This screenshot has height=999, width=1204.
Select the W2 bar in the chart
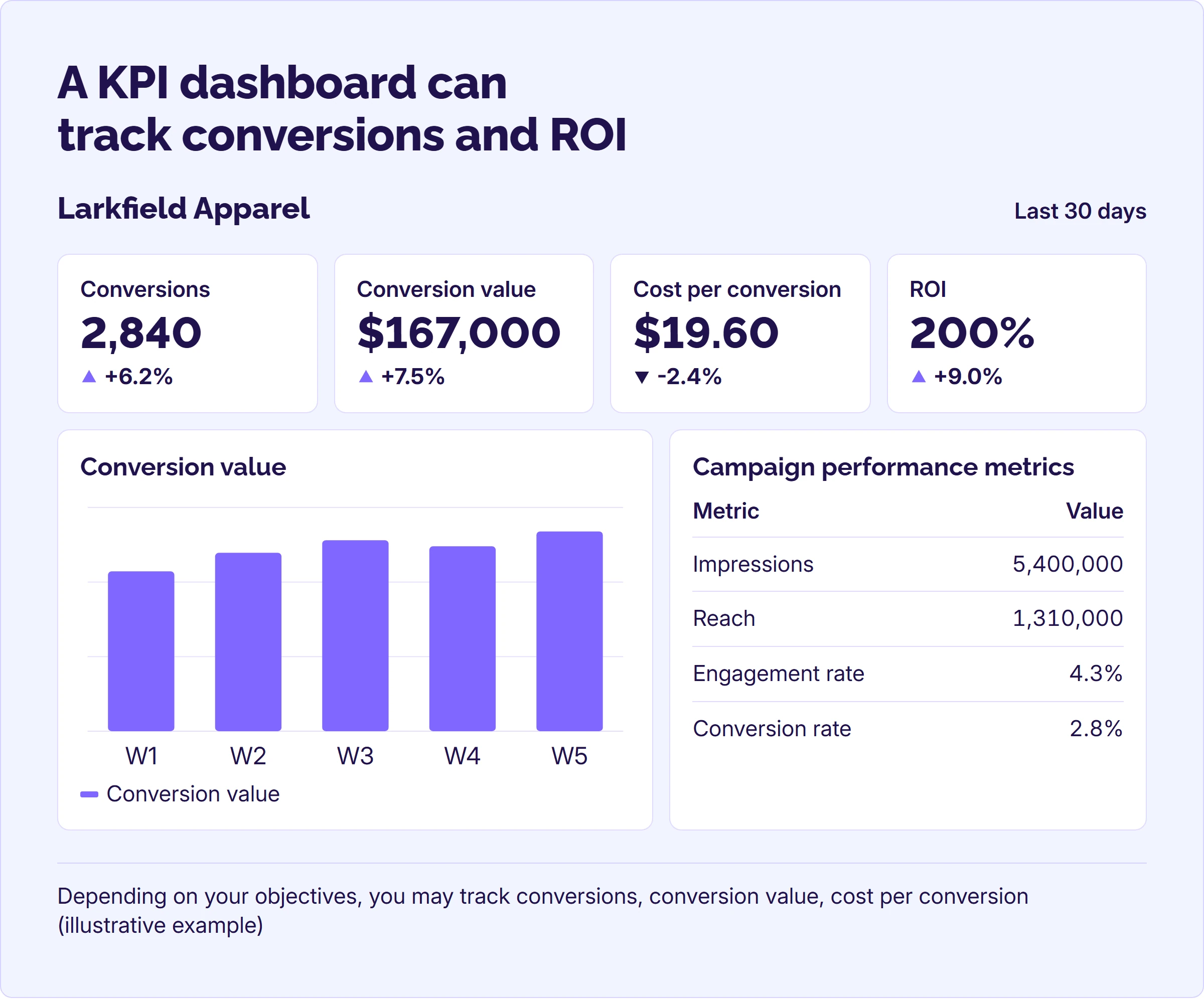(x=248, y=642)
